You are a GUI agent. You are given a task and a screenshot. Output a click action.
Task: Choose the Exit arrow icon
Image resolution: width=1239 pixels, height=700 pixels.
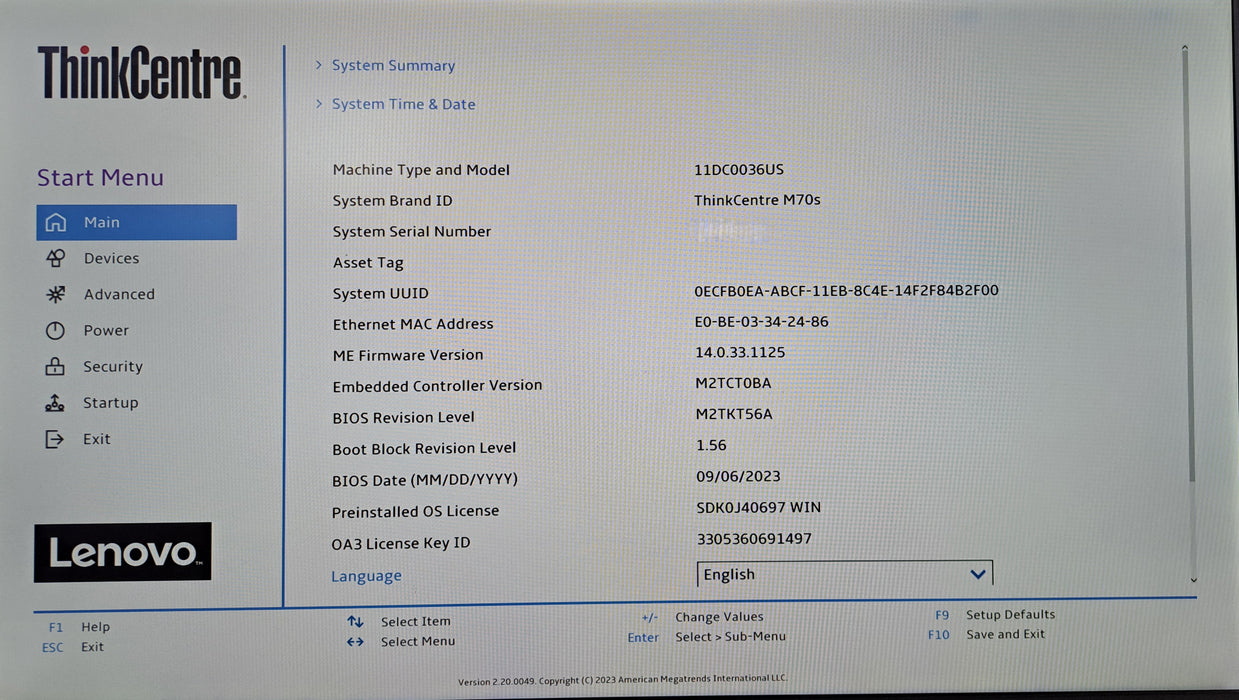pos(55,439)
